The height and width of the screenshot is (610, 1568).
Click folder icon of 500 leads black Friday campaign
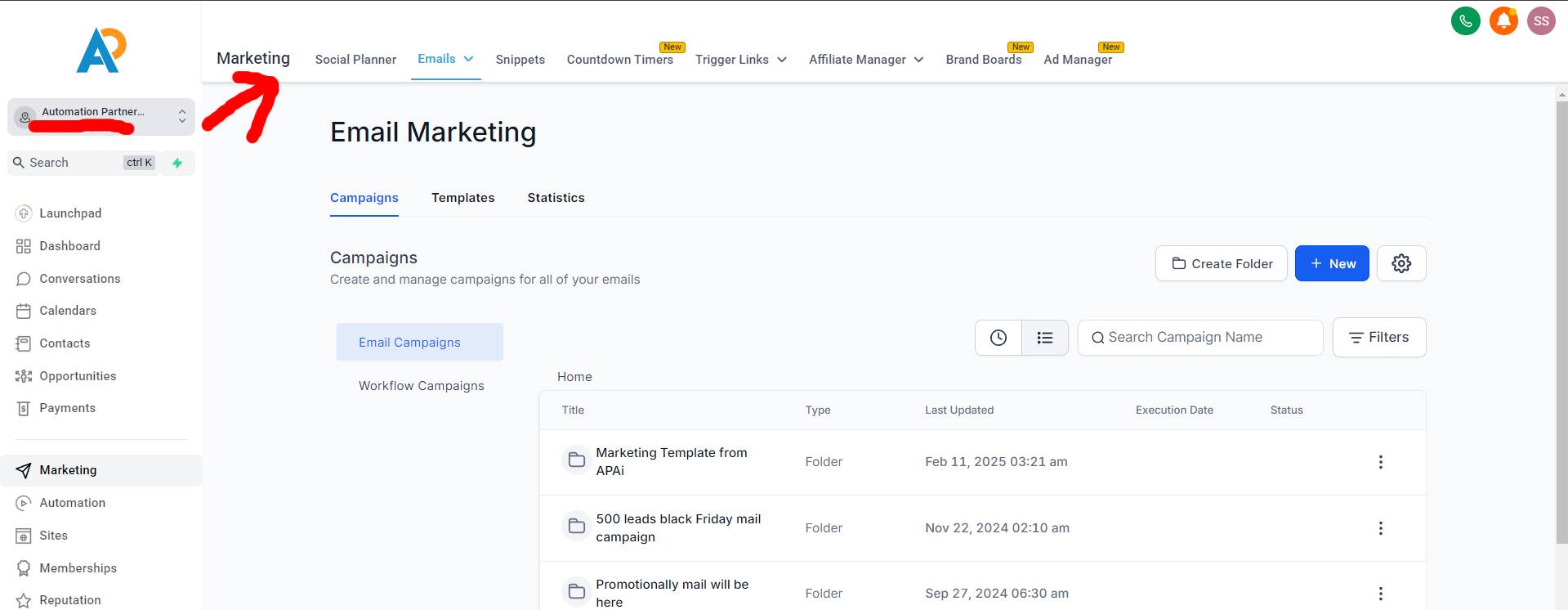point(577,526)
